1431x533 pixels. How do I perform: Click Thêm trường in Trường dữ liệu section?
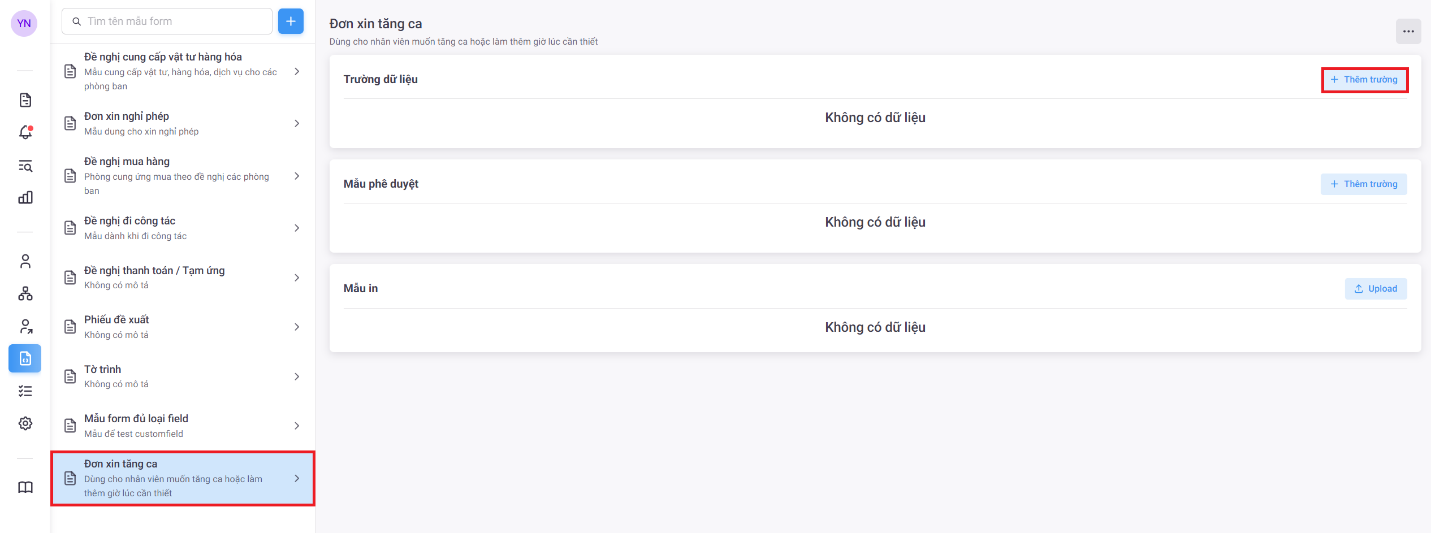(1364, 79)
